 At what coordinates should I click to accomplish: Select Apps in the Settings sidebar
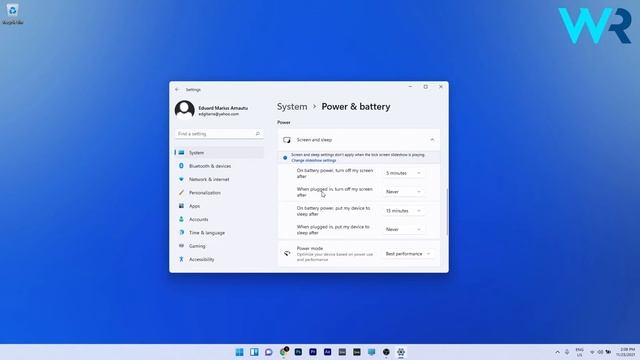pos(219,206)
